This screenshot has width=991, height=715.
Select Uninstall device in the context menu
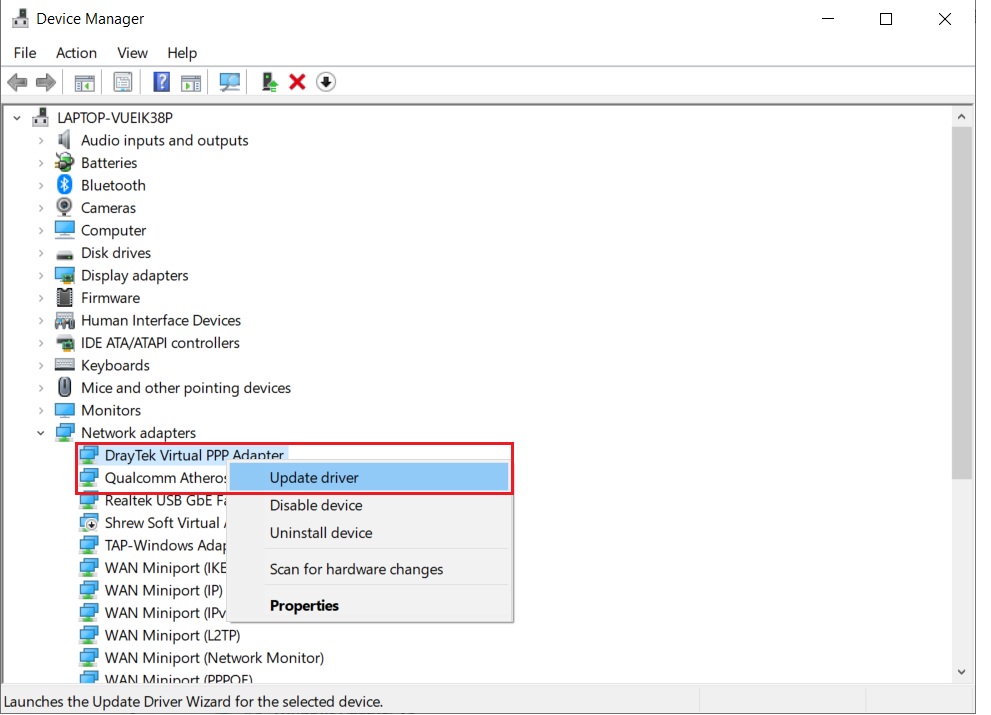[x=321, y=533]
